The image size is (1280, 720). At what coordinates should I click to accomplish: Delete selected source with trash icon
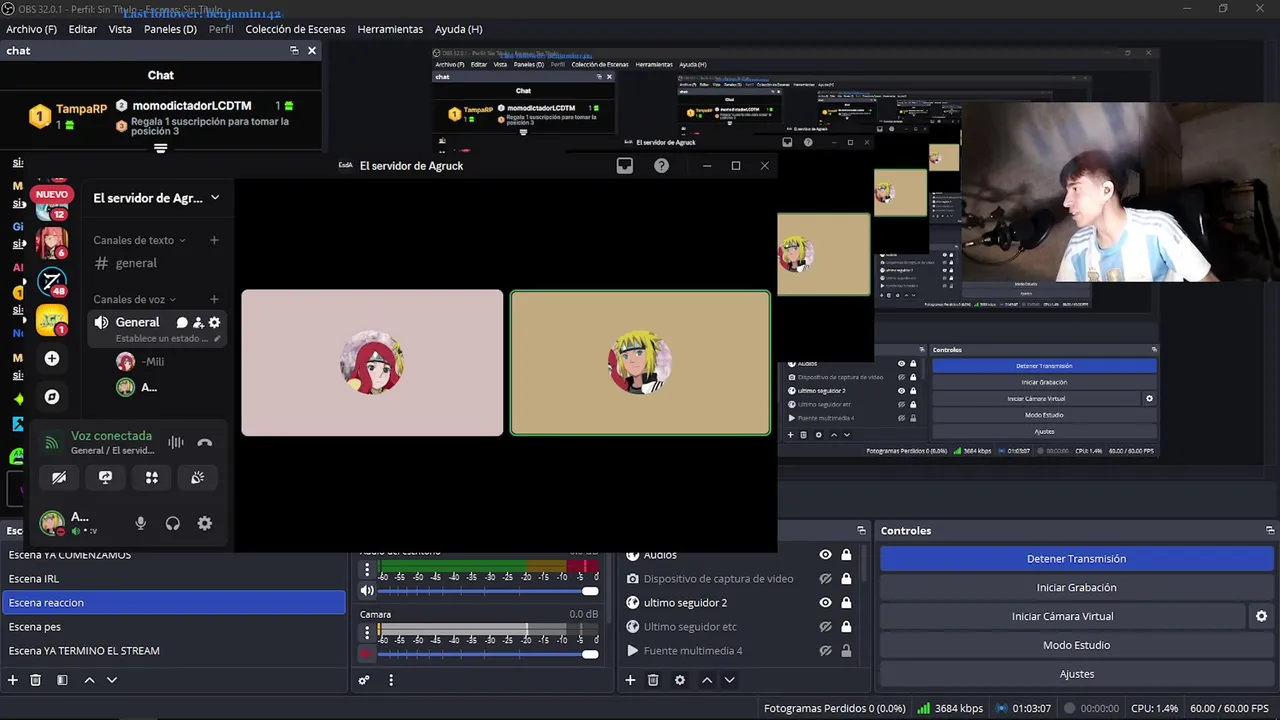(x=653, y=680)
